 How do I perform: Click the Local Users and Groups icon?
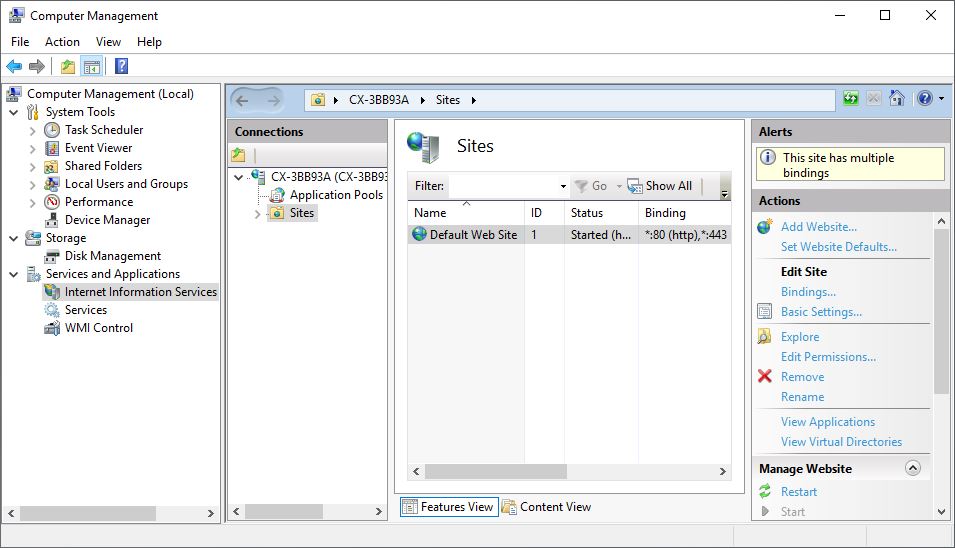[x=52, y=184]
